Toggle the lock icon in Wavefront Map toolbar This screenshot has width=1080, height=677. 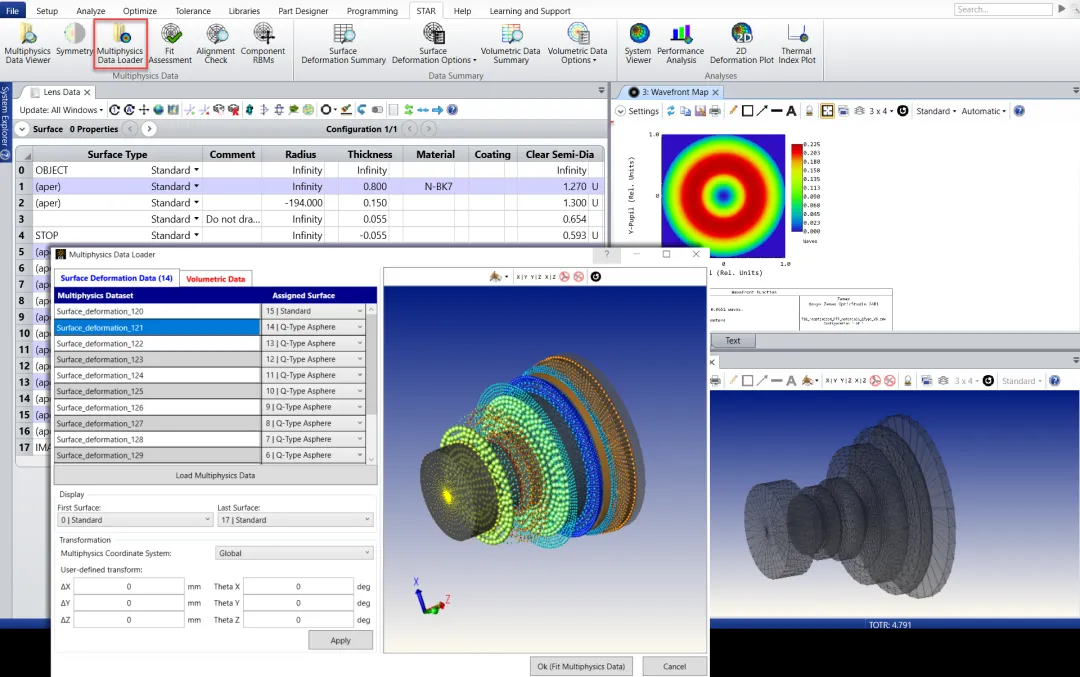tap(809, 111)
